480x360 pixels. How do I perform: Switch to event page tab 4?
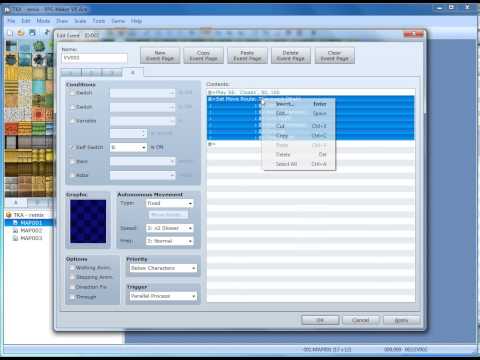tap(133, 72)
